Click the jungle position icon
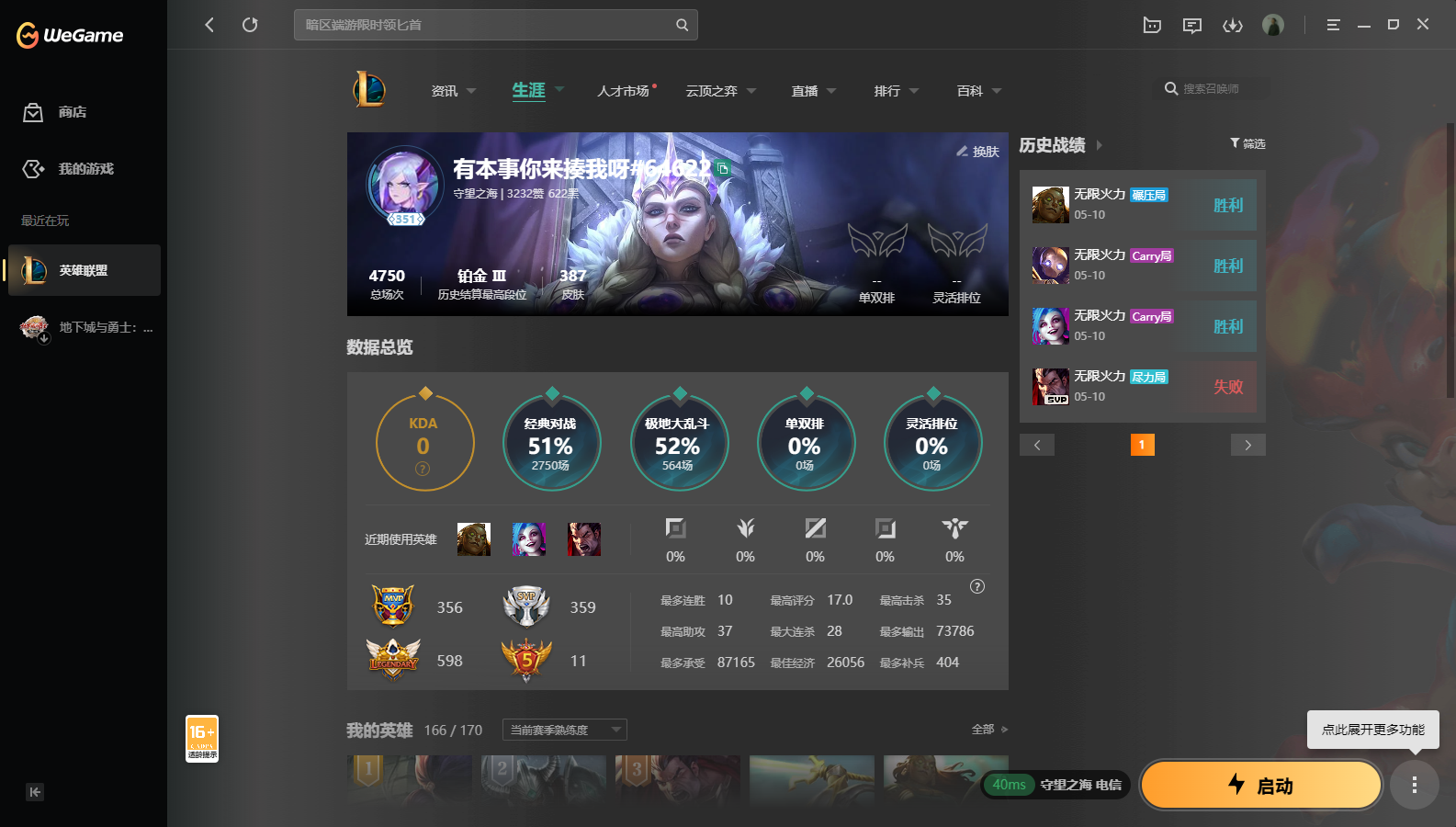 click(745, 528)
